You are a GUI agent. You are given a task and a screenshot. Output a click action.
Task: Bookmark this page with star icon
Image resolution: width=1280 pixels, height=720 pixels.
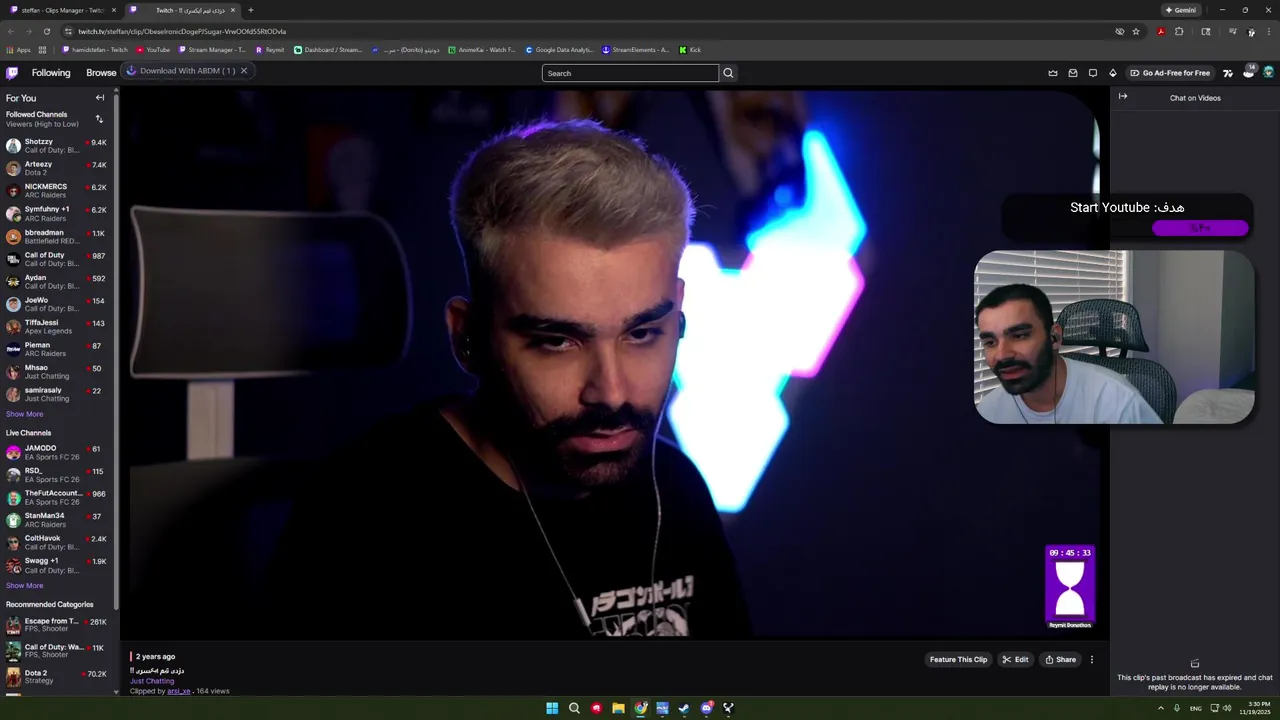click(1136, 31)
